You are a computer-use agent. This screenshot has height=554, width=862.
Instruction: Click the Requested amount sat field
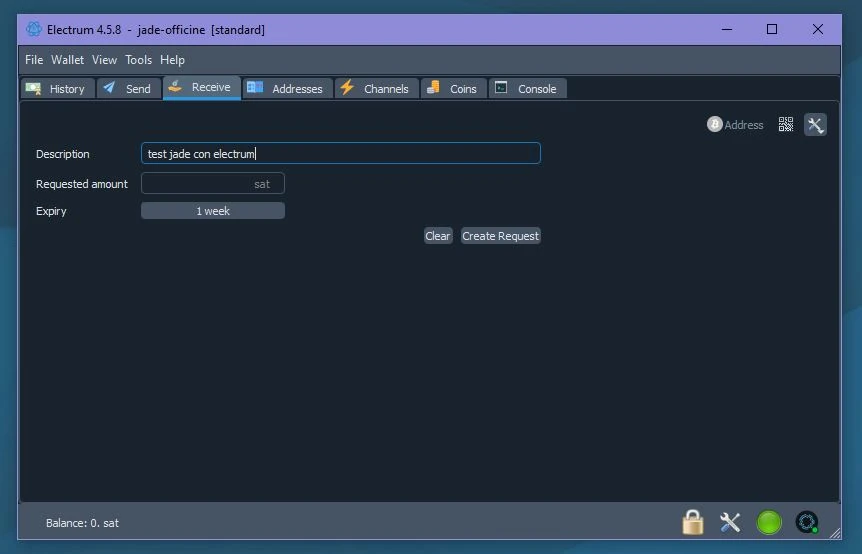212,184
